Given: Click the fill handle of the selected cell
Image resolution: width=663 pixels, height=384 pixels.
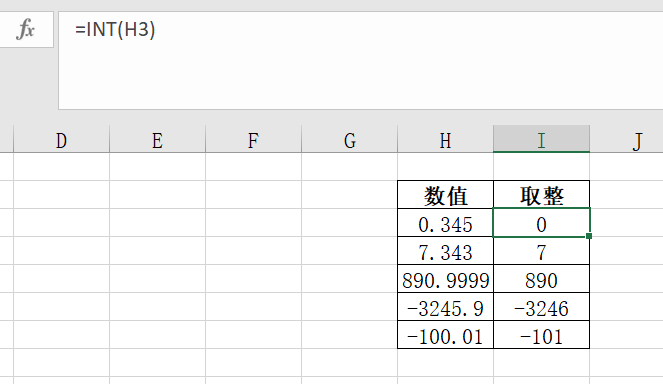Looking at the screenshot, I should (589, 236).
